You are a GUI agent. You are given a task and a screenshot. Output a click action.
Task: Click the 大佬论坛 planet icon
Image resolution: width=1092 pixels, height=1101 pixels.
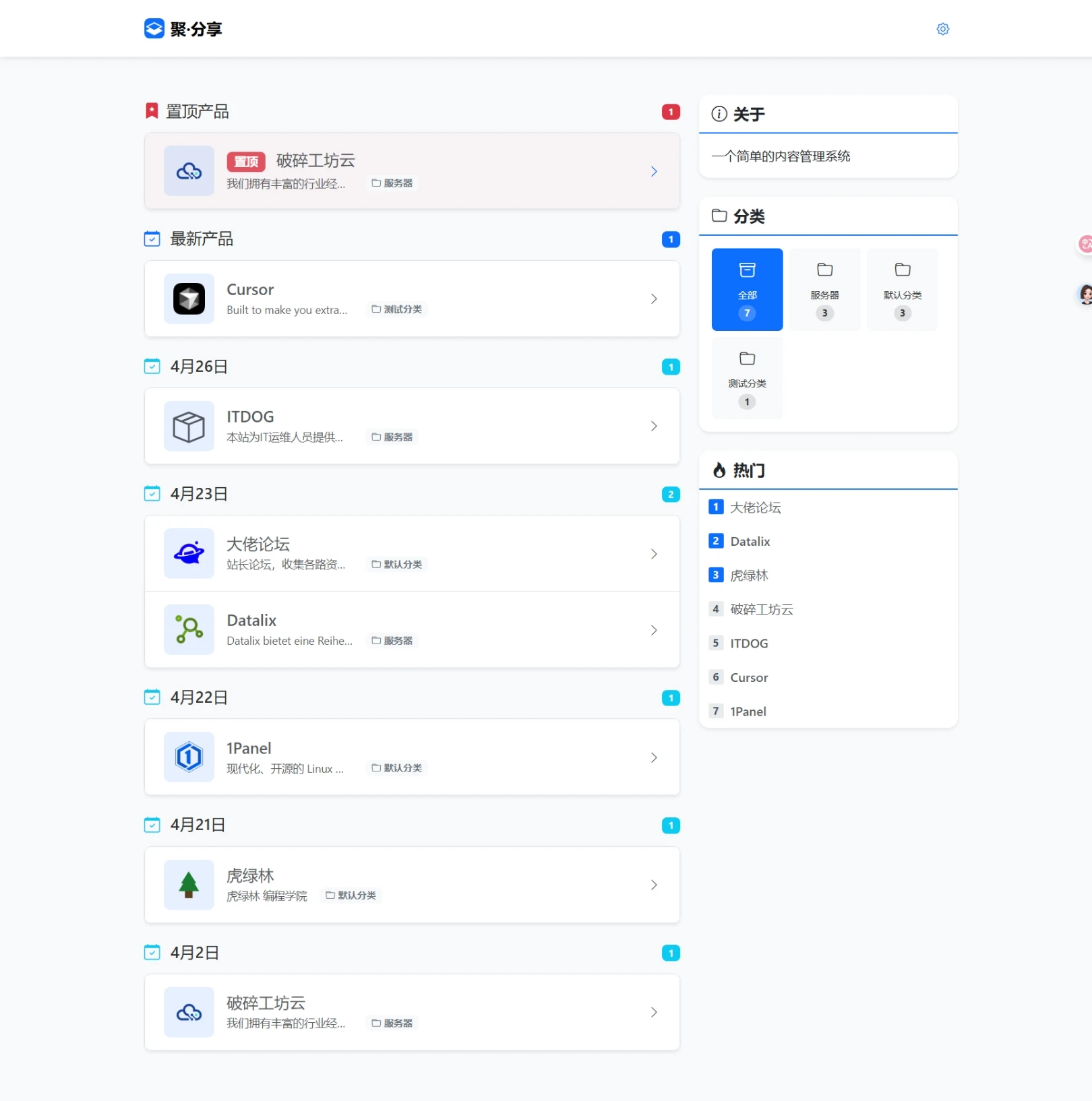(x=189, y=554)
